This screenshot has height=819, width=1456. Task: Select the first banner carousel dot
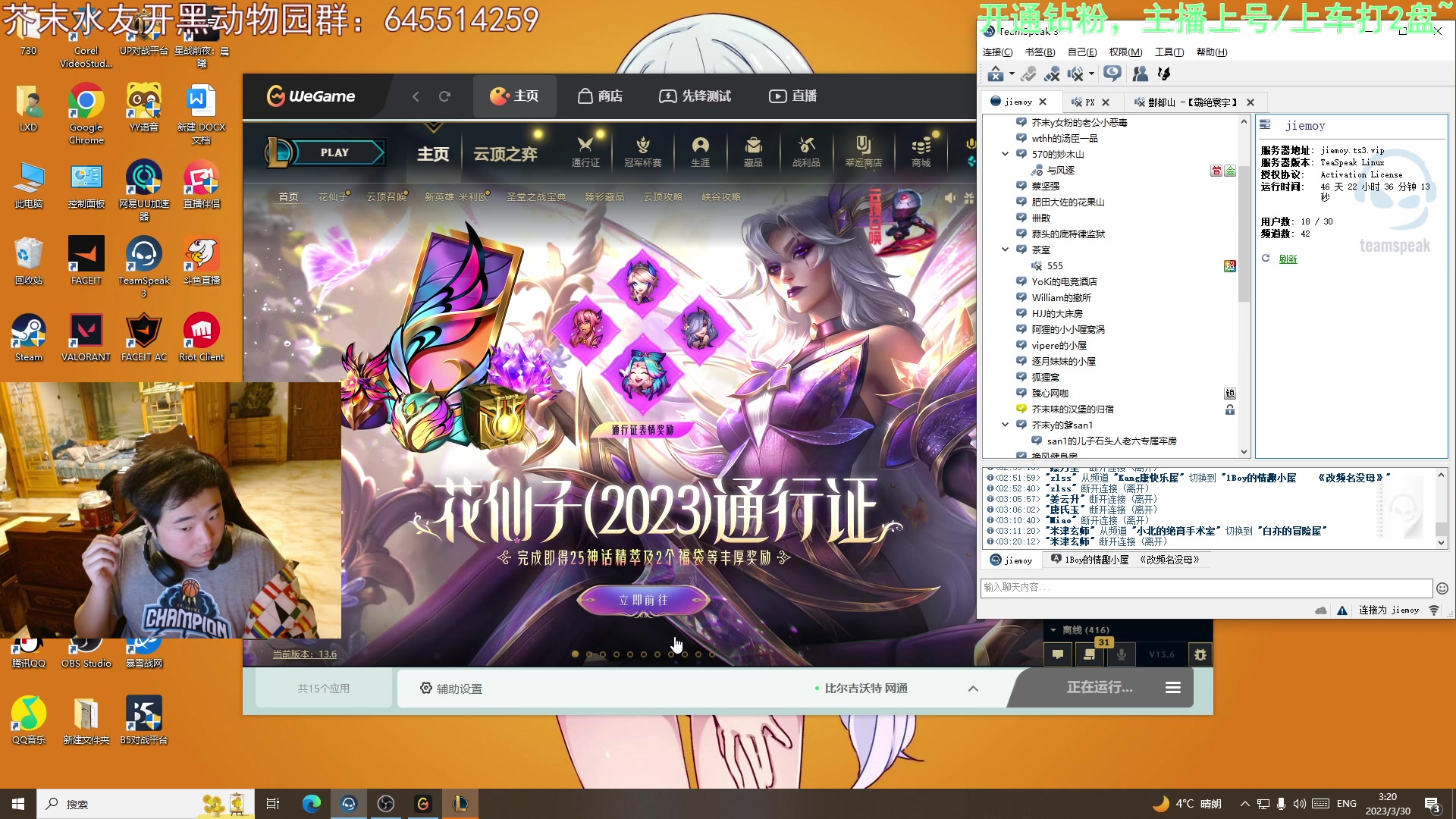[x=575, y=654]
